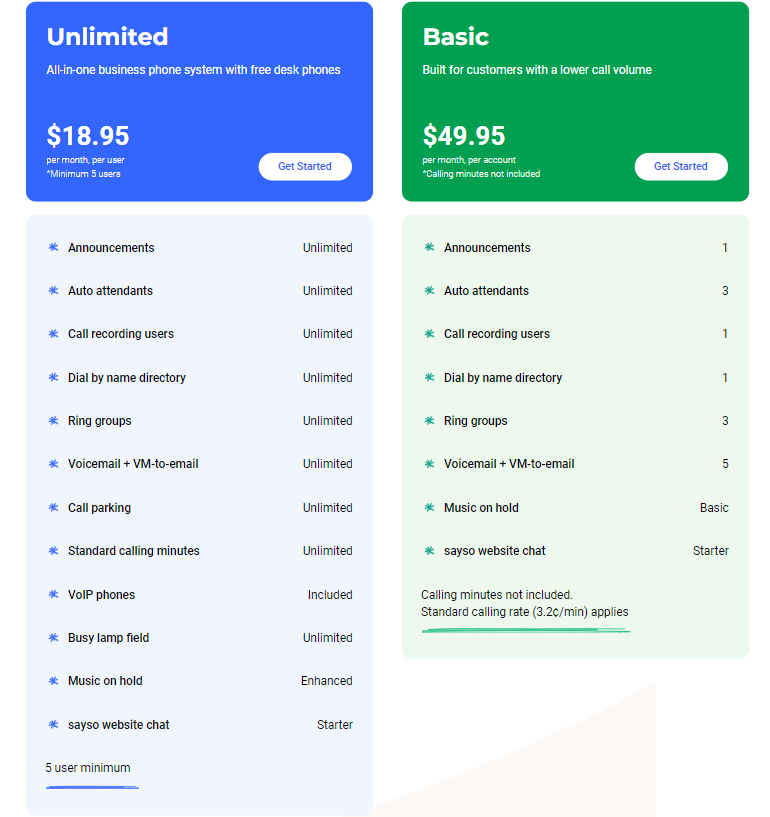Click Get Started in the Basic plan

(681, 167)
